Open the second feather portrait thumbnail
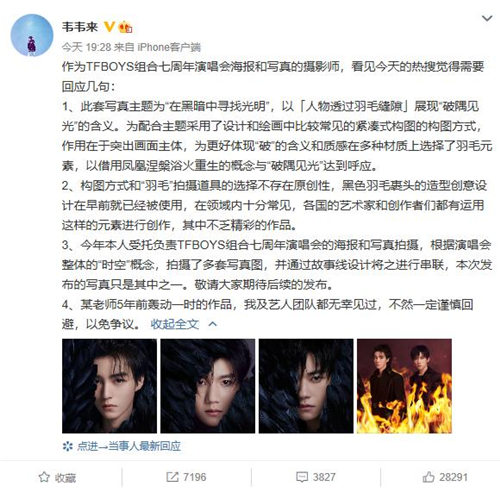The height and width of the screenshot is (492, 500). tap(208, 386)
